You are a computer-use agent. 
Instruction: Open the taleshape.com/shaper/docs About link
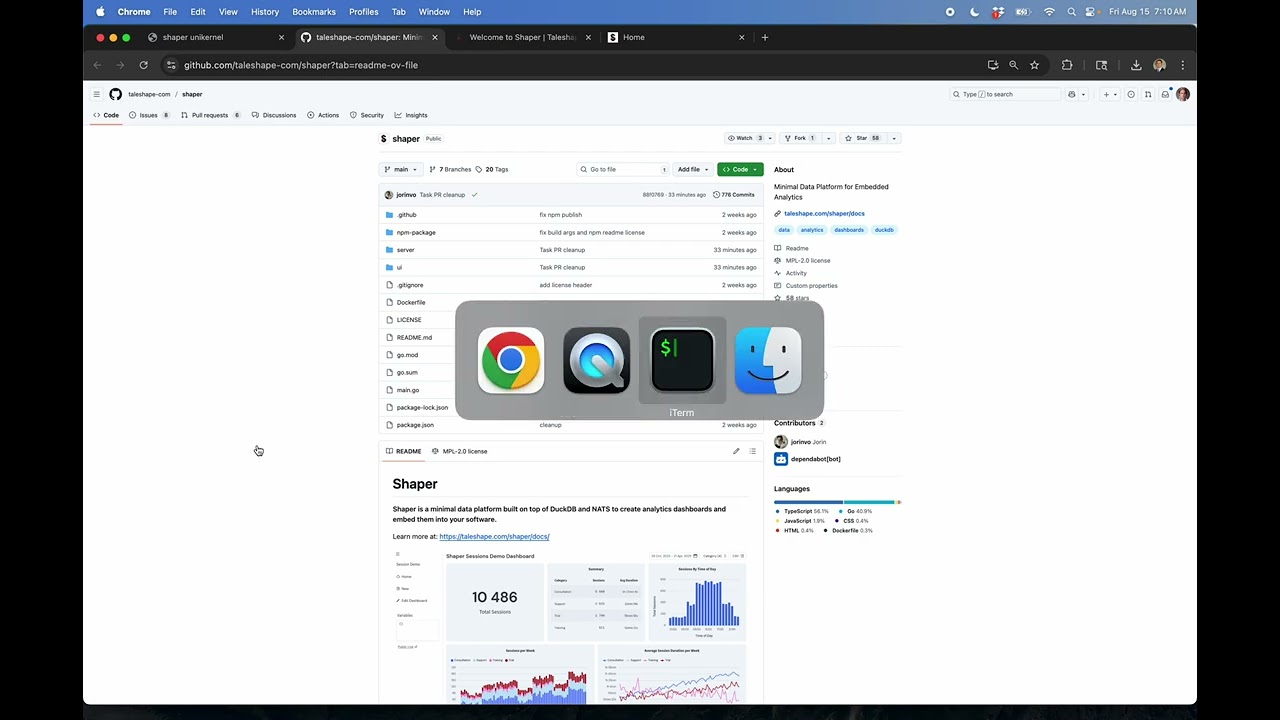(x=824, y=213)
